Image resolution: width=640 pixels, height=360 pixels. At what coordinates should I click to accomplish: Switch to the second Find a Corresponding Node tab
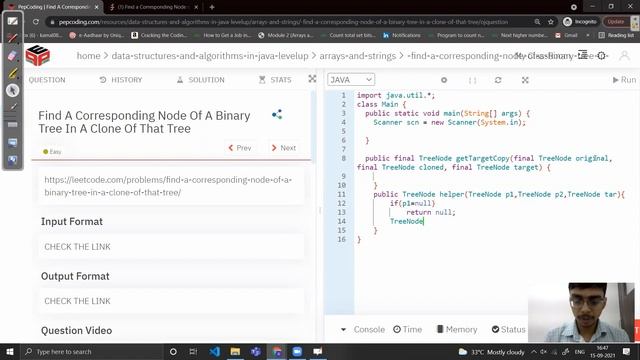click(x=153, y=7)
